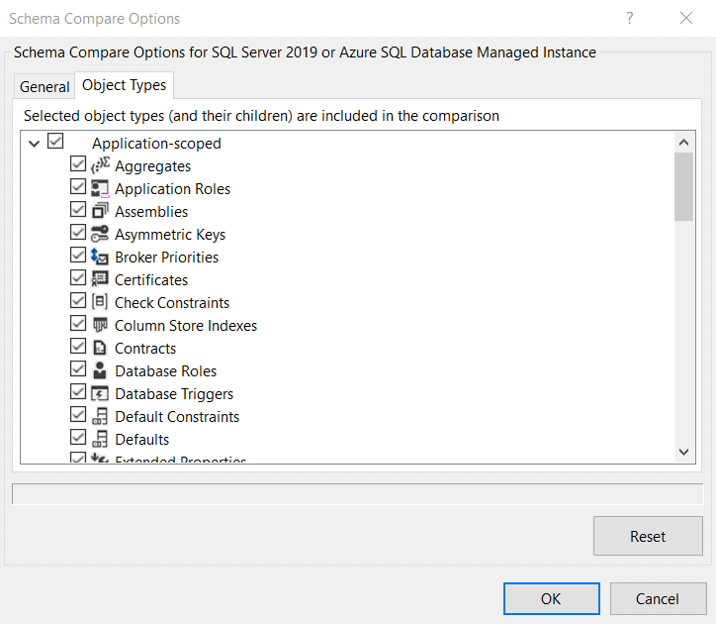Toggle the Default Constraints checkbox
This screenshot has height=624, width=716.
78,414
